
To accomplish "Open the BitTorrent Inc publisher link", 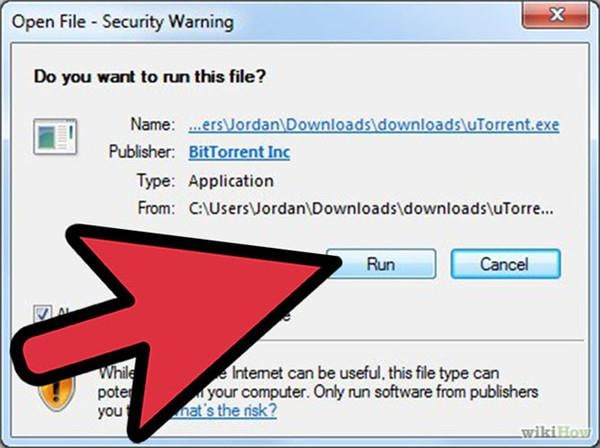I will tap(239, 152).
